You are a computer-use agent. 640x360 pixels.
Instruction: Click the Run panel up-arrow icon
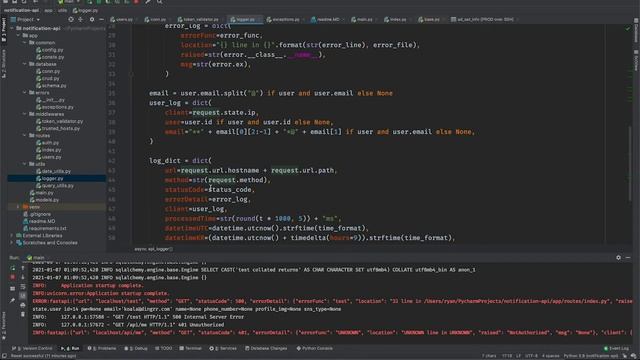23,268
